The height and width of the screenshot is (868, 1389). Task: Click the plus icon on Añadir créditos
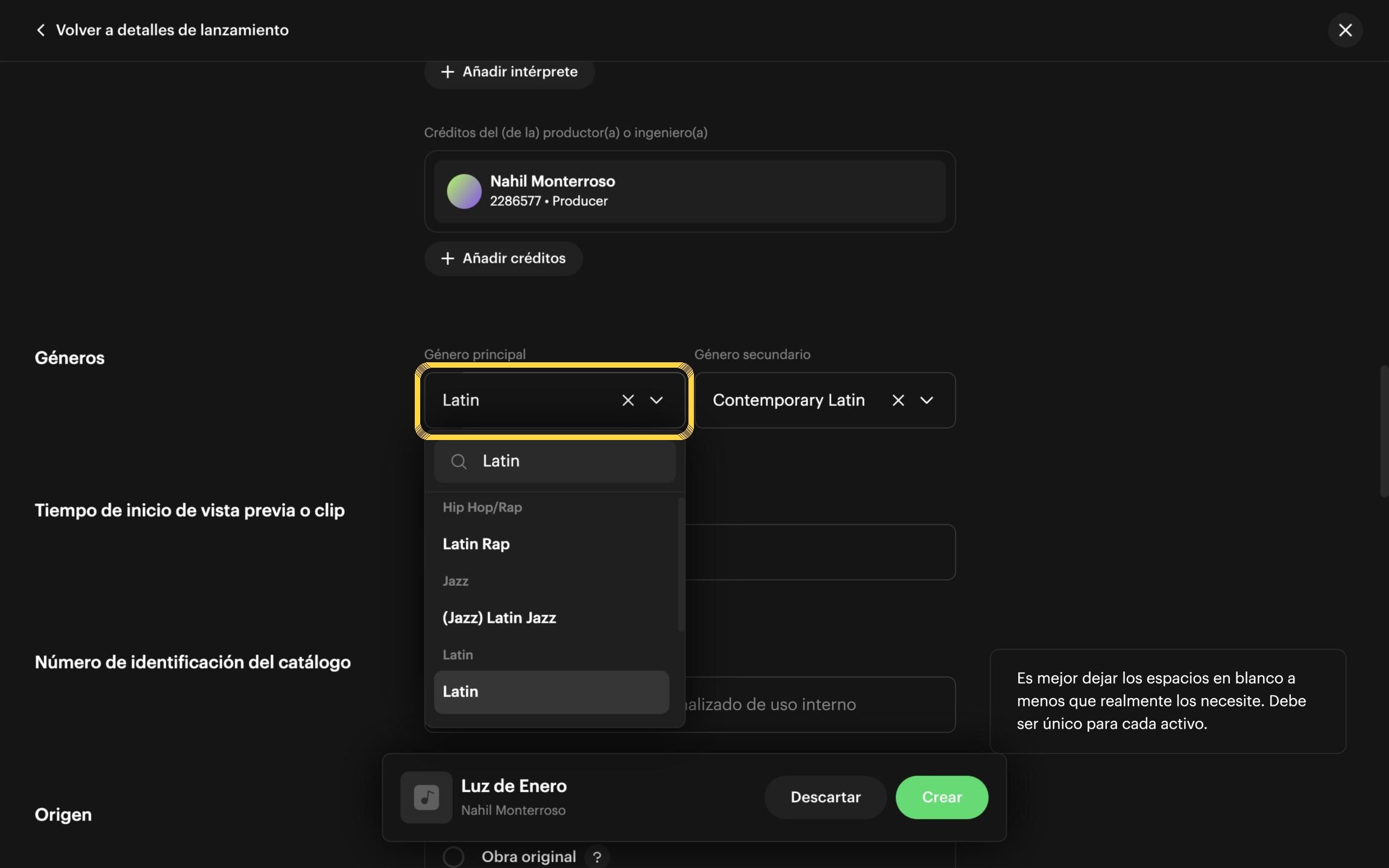[x=447, y=259]
